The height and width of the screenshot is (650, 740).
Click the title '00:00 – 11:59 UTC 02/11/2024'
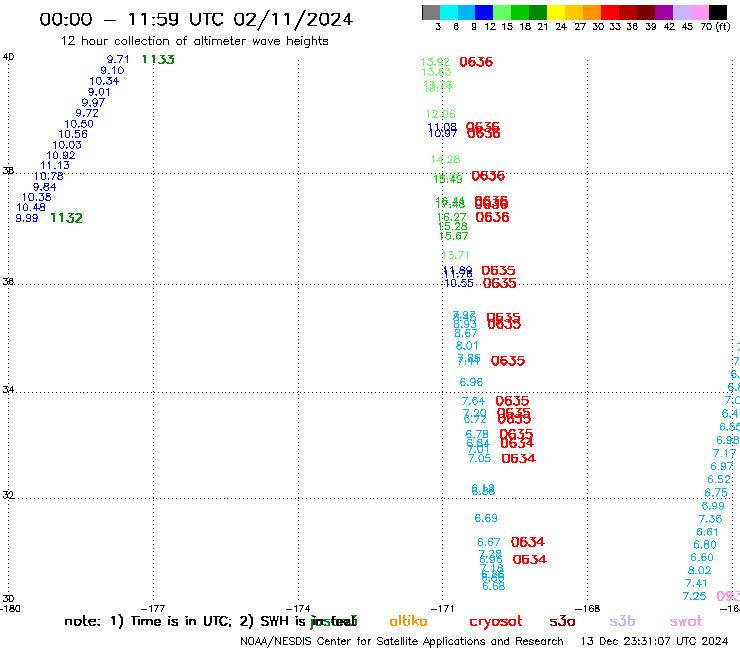tap(196, 19)
